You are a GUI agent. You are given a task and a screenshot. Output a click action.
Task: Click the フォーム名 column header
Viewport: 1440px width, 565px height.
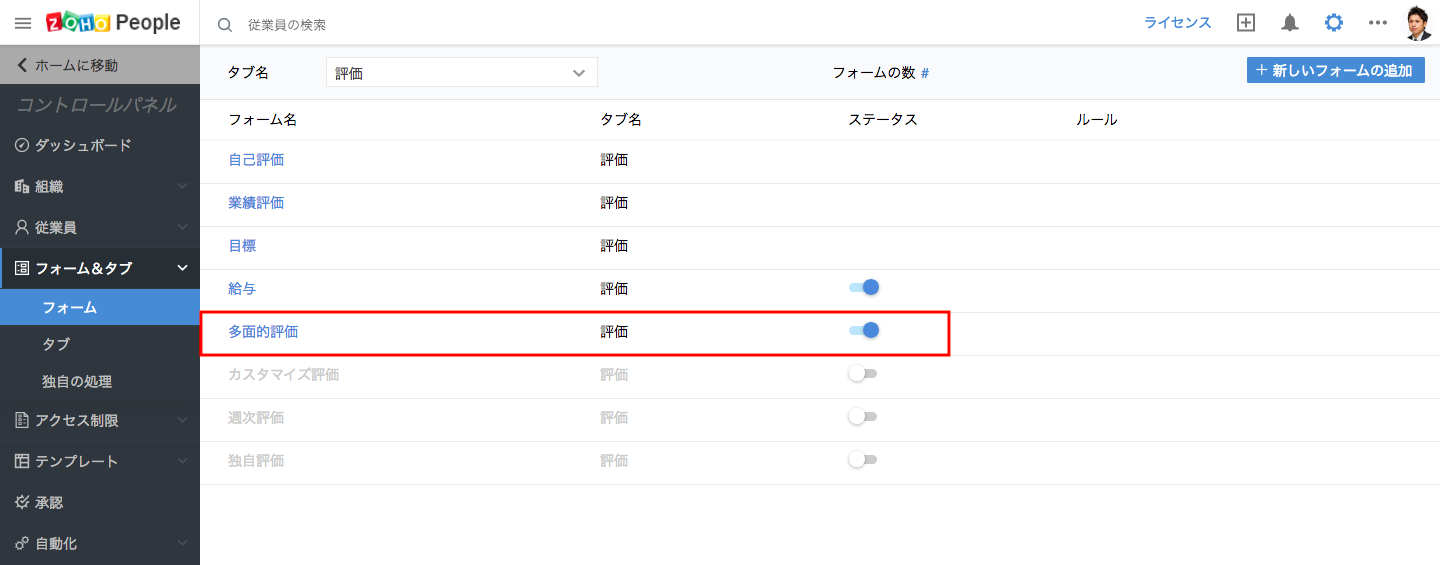point(262,120)
